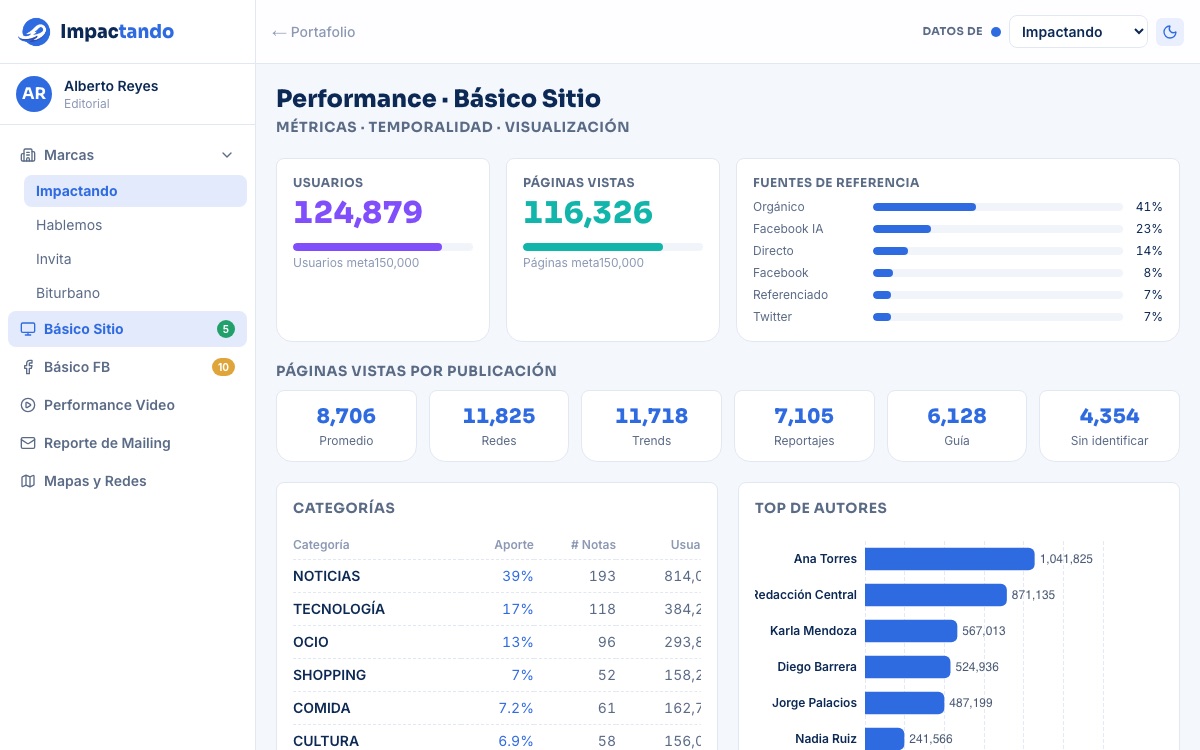Click the Ana Torres author bar
Screen dimensions: 1200x750
click(950, 559)
